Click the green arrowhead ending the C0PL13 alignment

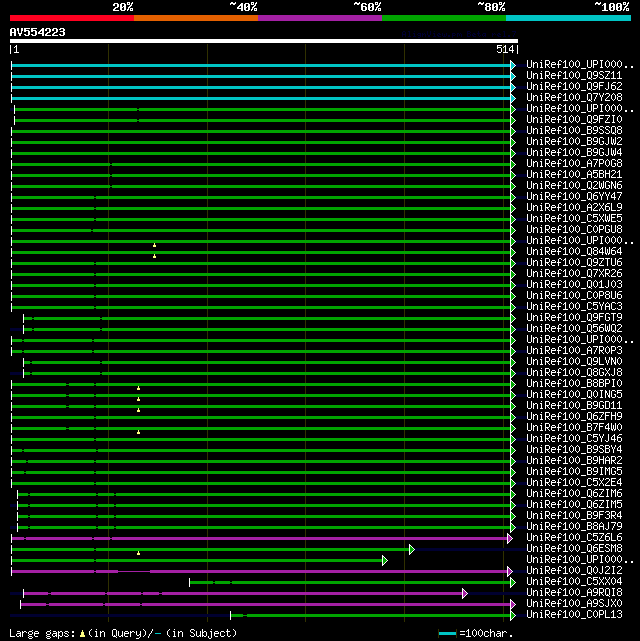(513, 615)
